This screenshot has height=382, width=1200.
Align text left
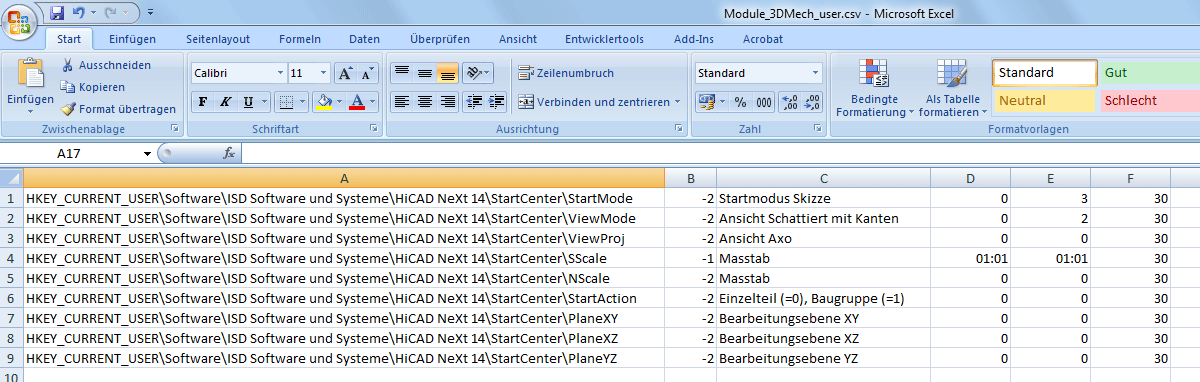pyautogui.click(x=402, y=101)
